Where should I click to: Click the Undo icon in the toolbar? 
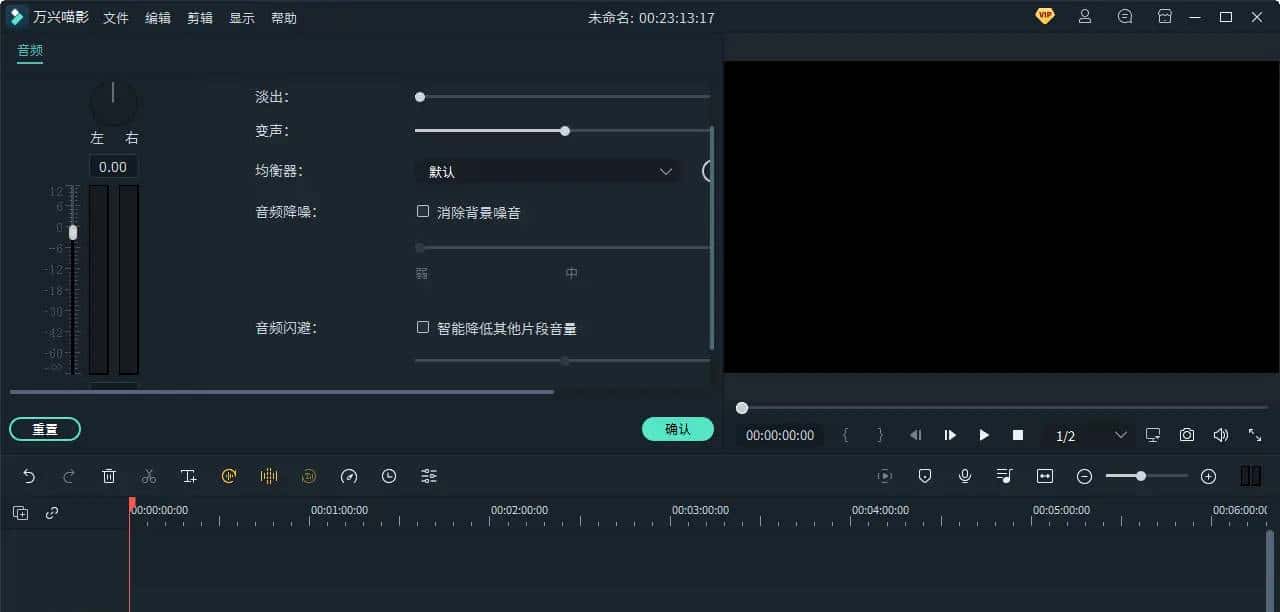29,476
